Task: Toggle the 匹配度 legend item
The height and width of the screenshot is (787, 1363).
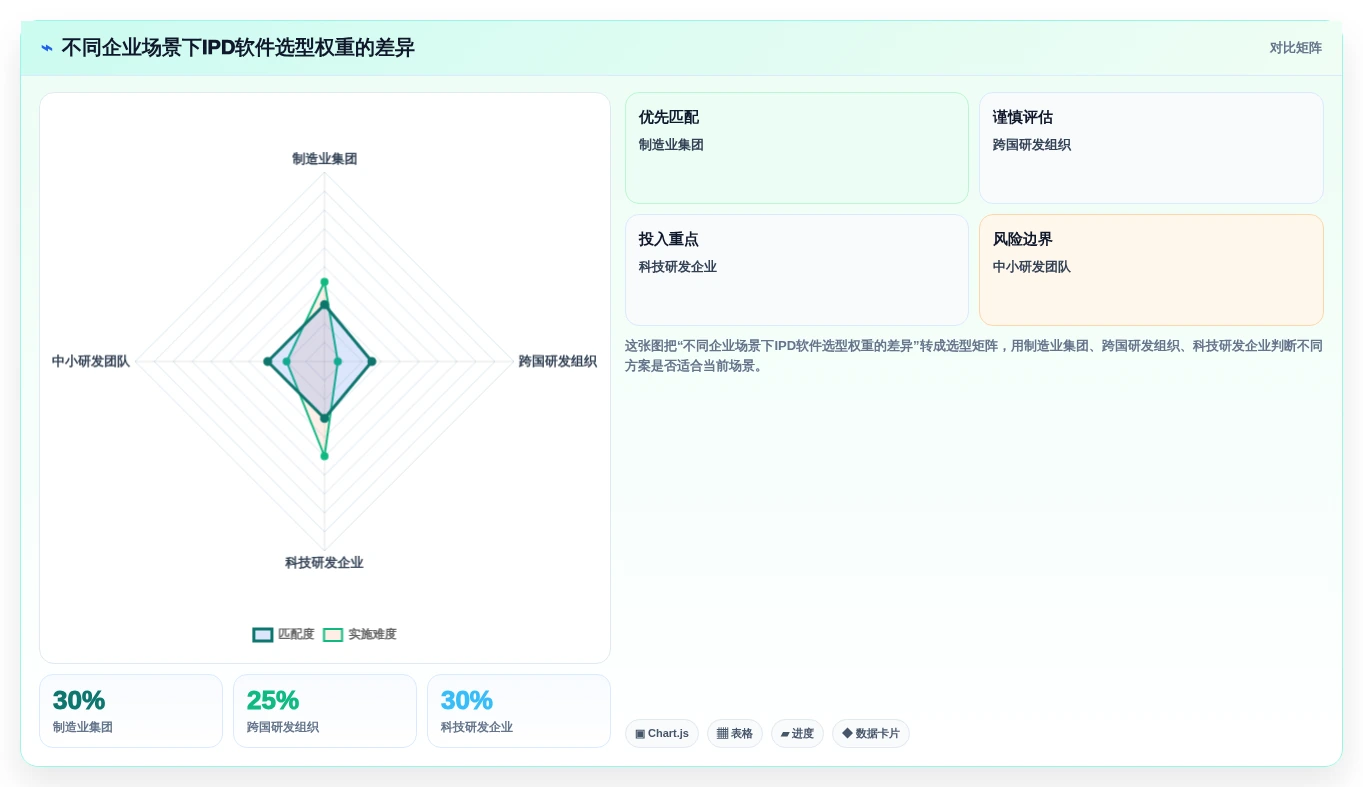Action: pyautogui.click(x=283, y=634)
